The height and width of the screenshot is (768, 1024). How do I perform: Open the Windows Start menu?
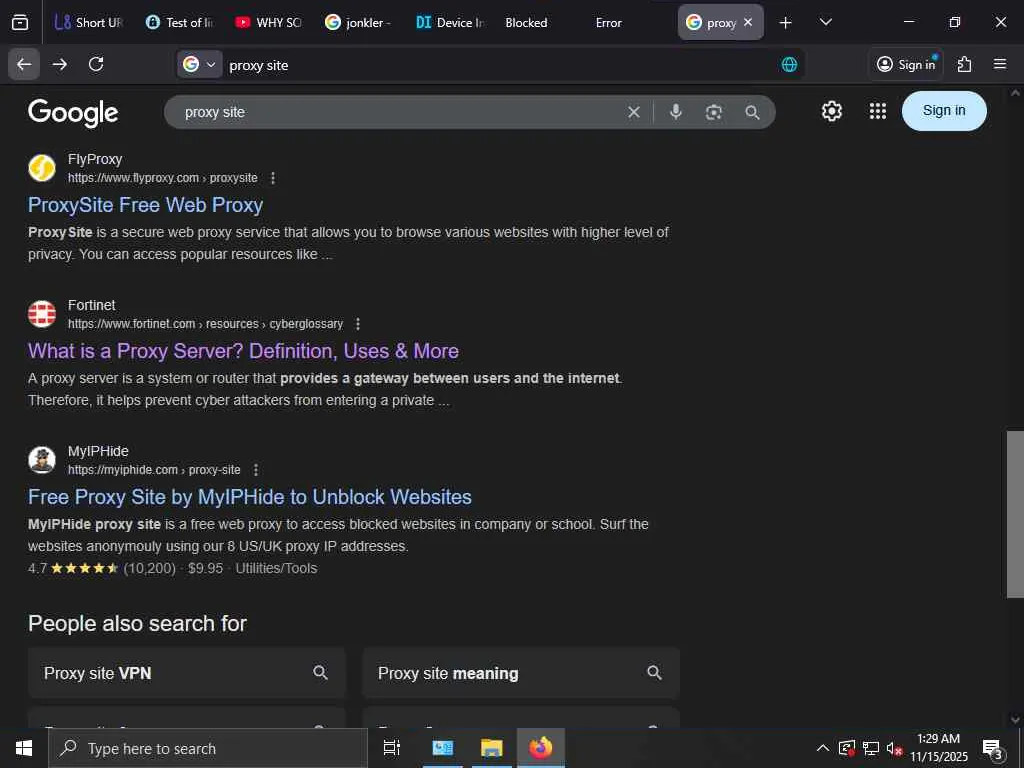click(24, 748)
